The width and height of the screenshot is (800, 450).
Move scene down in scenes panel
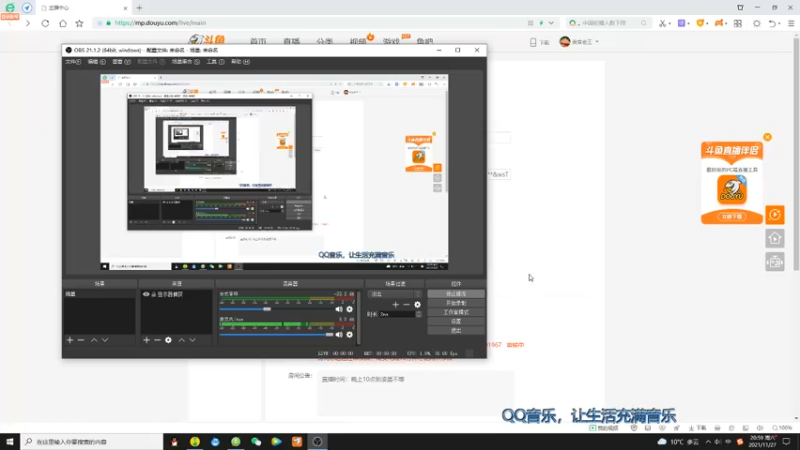click(105, 340)
